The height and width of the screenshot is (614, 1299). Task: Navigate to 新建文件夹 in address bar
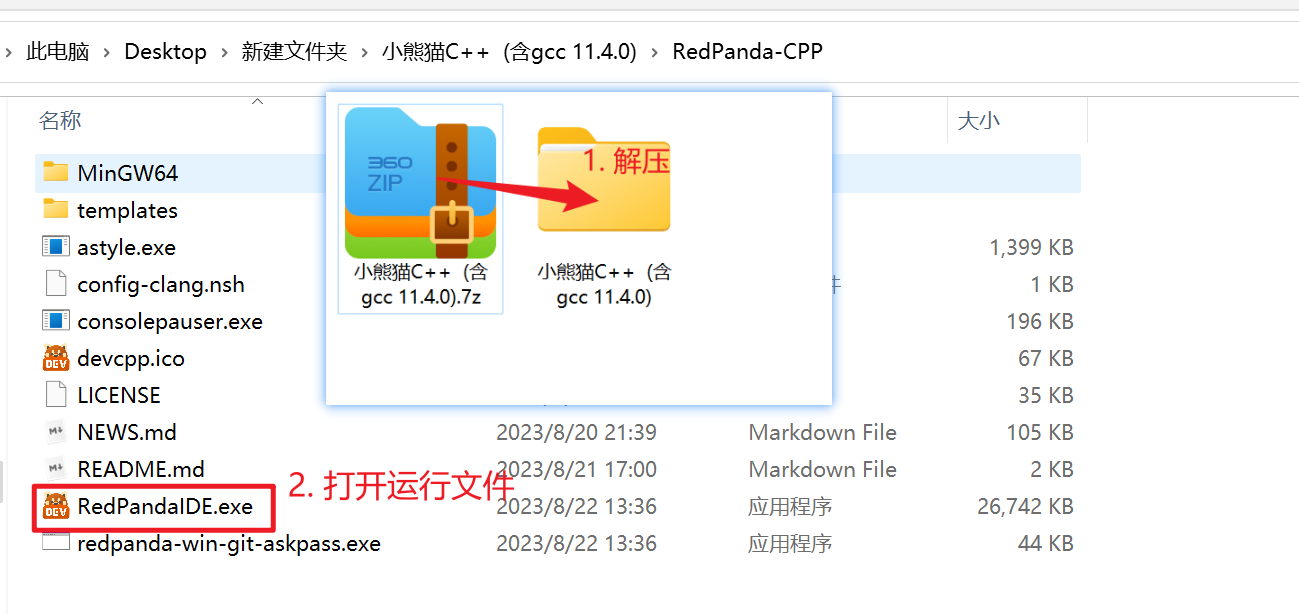pyautogui.click(x=294, y=52)
